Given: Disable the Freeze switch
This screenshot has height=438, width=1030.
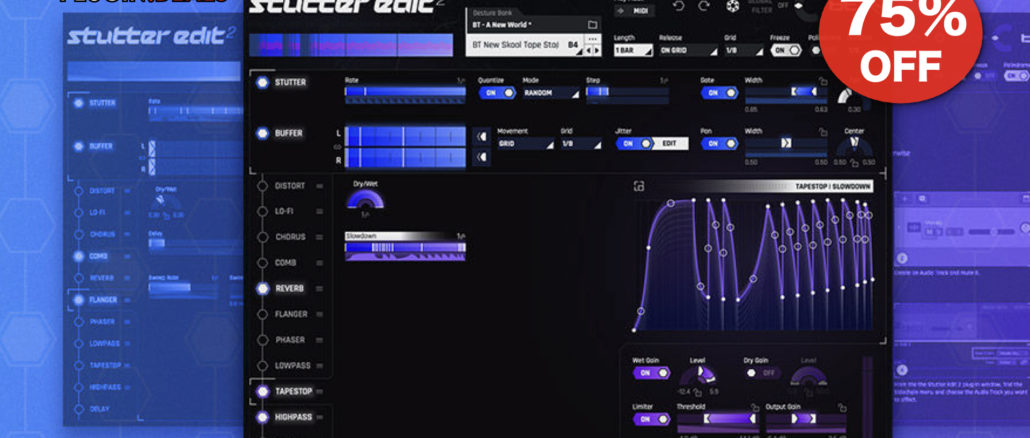Looking at the screenshot, I should coord(786,50).
